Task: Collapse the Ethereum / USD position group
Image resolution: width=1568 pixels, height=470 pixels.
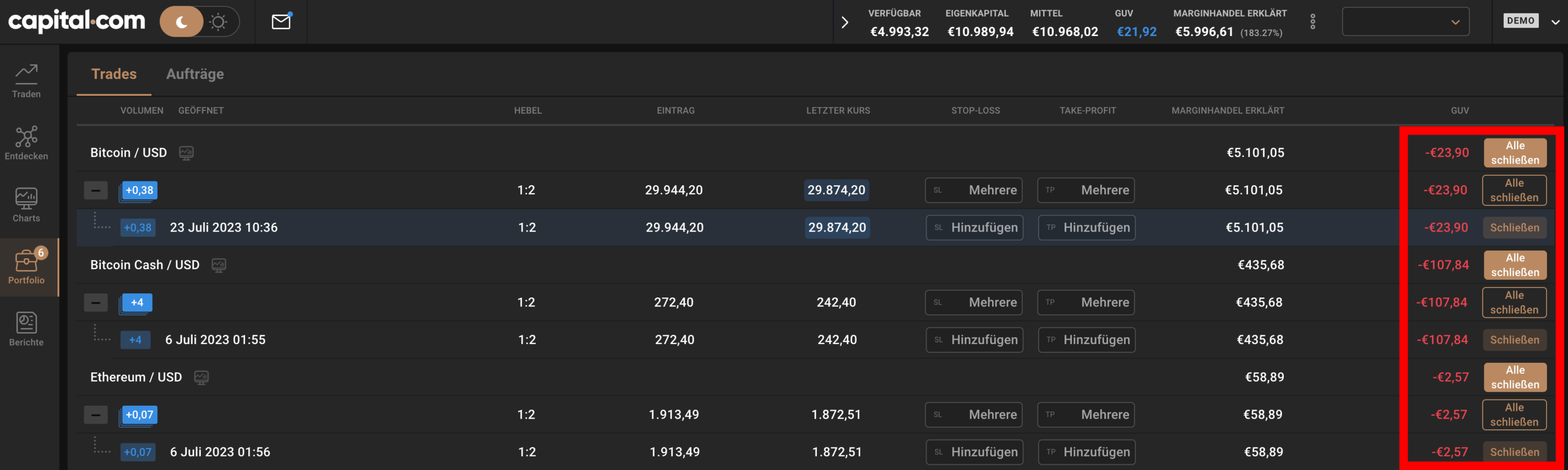Action: coord(96,415)
